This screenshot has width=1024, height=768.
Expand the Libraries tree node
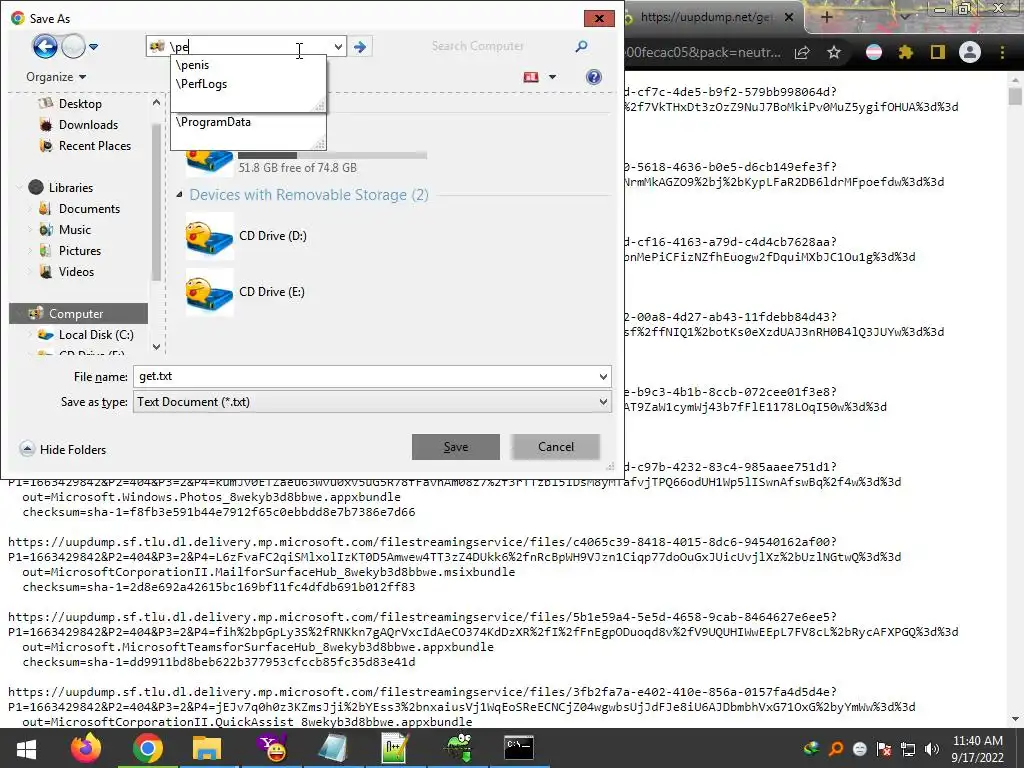click(18, 187)
